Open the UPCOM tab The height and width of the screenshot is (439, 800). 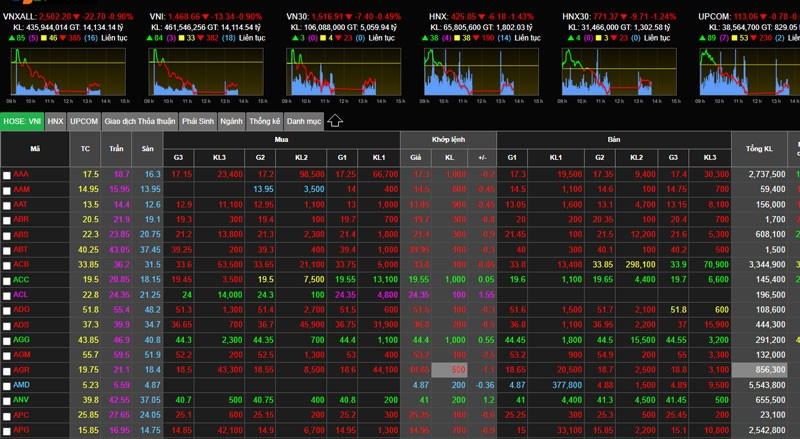tap(84, 121)
